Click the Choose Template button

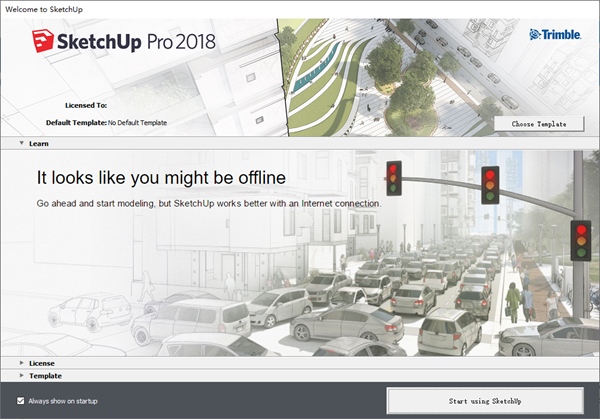coord(539,124)
